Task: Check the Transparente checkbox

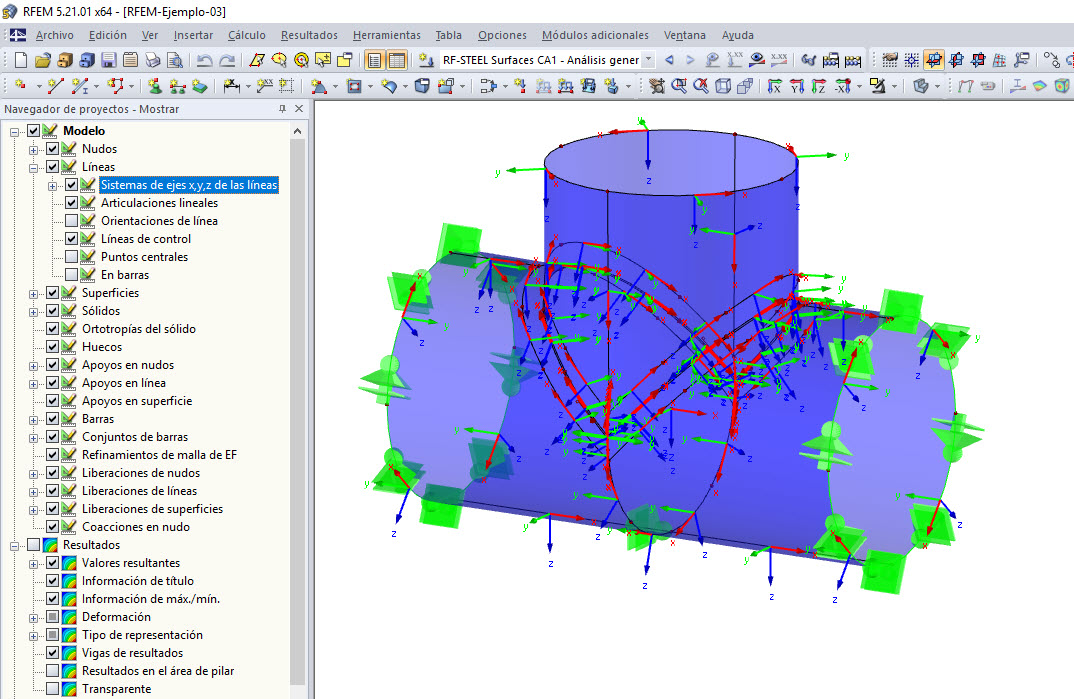Action: 53,689
